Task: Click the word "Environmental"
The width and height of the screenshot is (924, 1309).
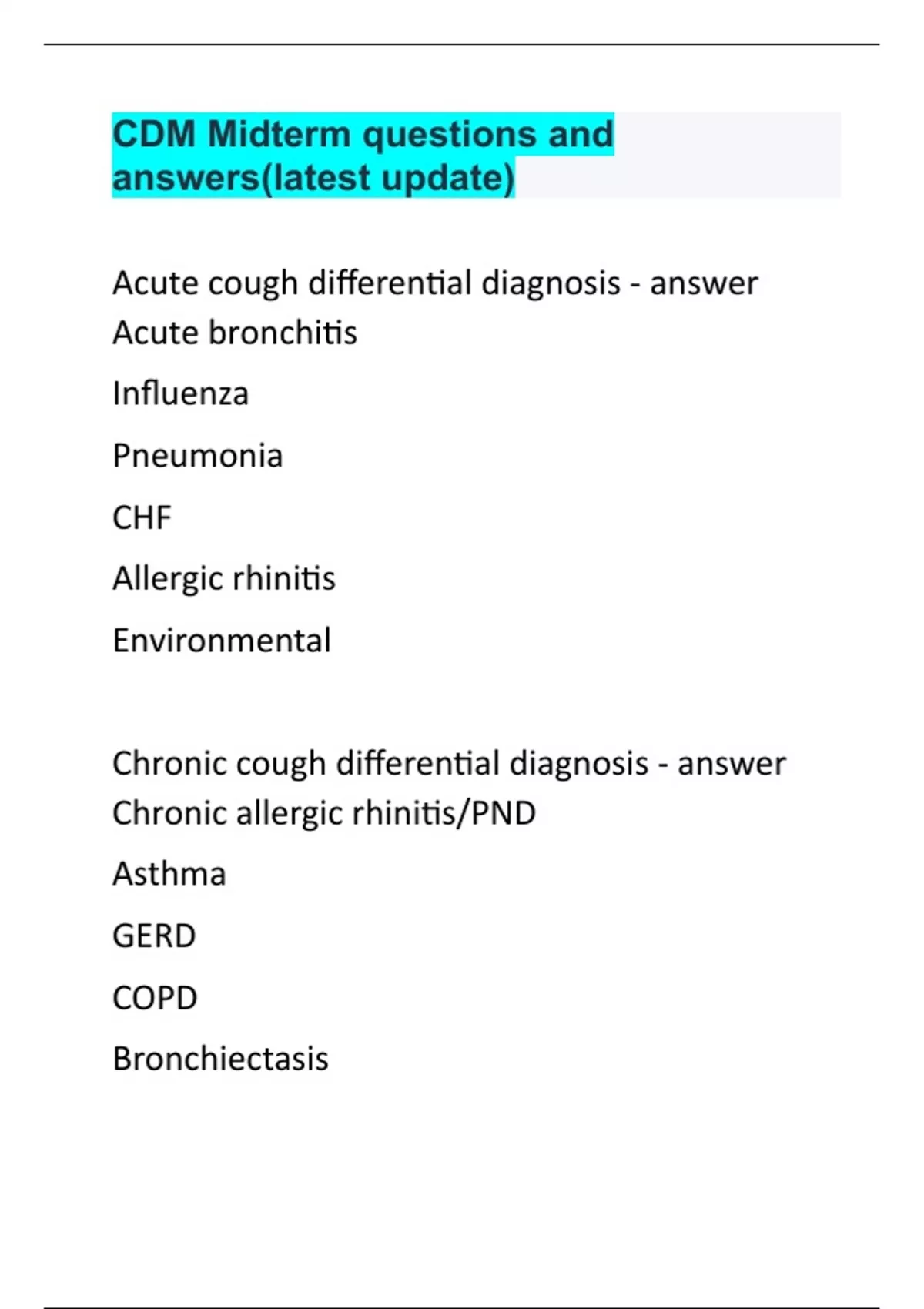Action: (222, 641)
